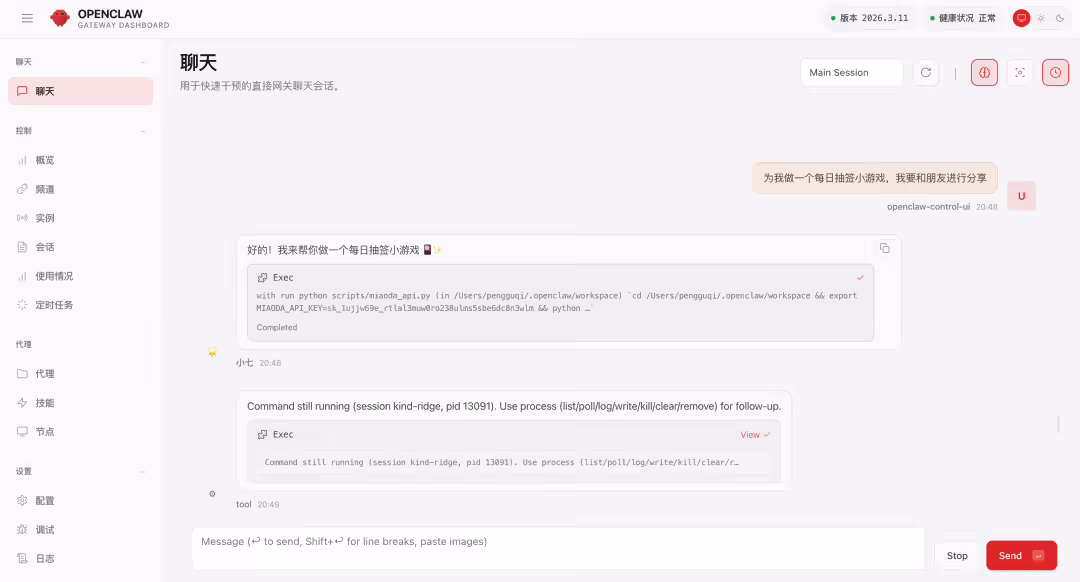
Task: Copy 小七's reply using the copy icon
Action: 884,247
